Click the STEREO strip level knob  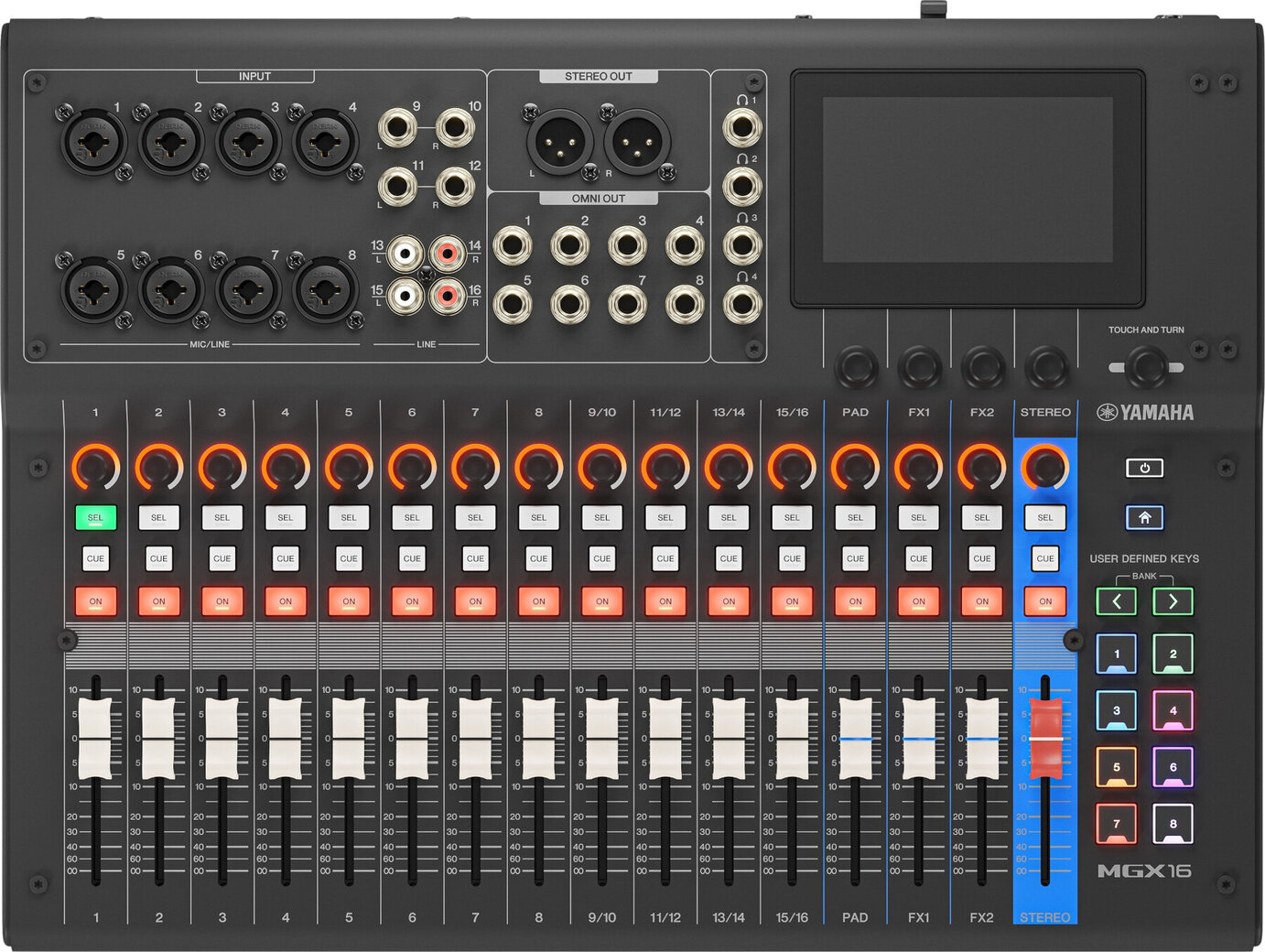tap(1045, 468)
